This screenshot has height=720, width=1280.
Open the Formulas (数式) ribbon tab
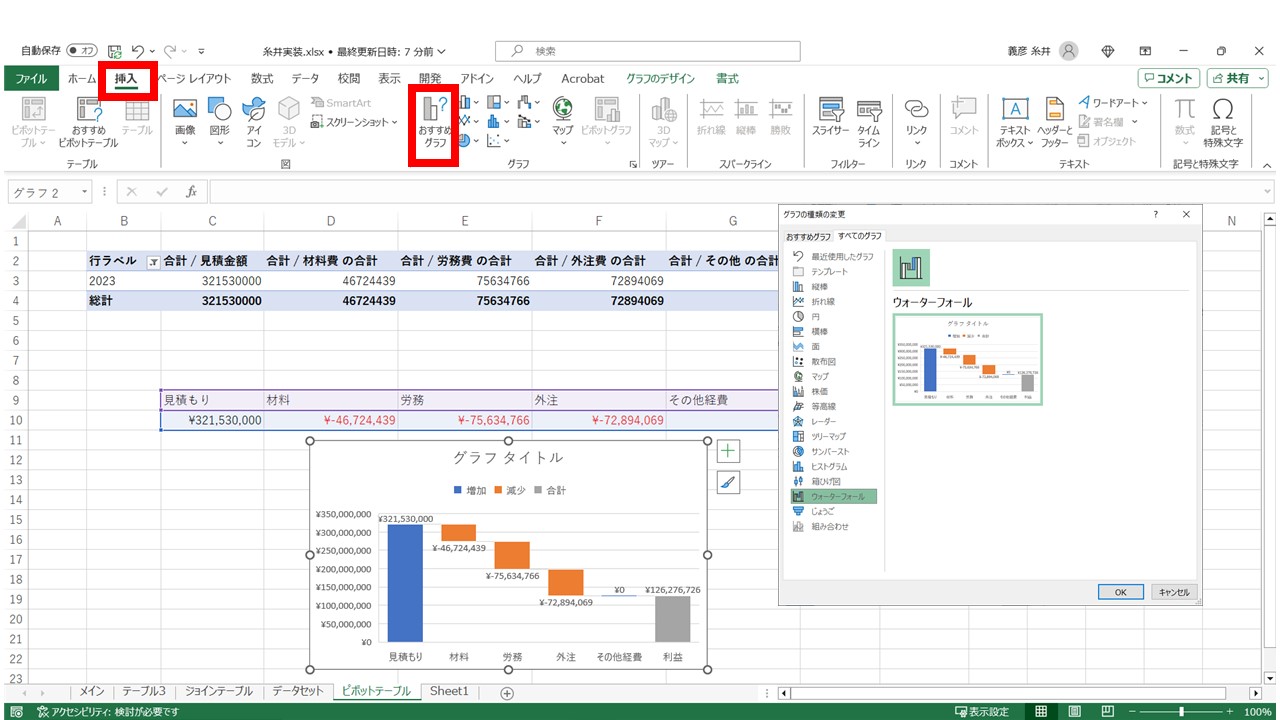tap(262, 78)
